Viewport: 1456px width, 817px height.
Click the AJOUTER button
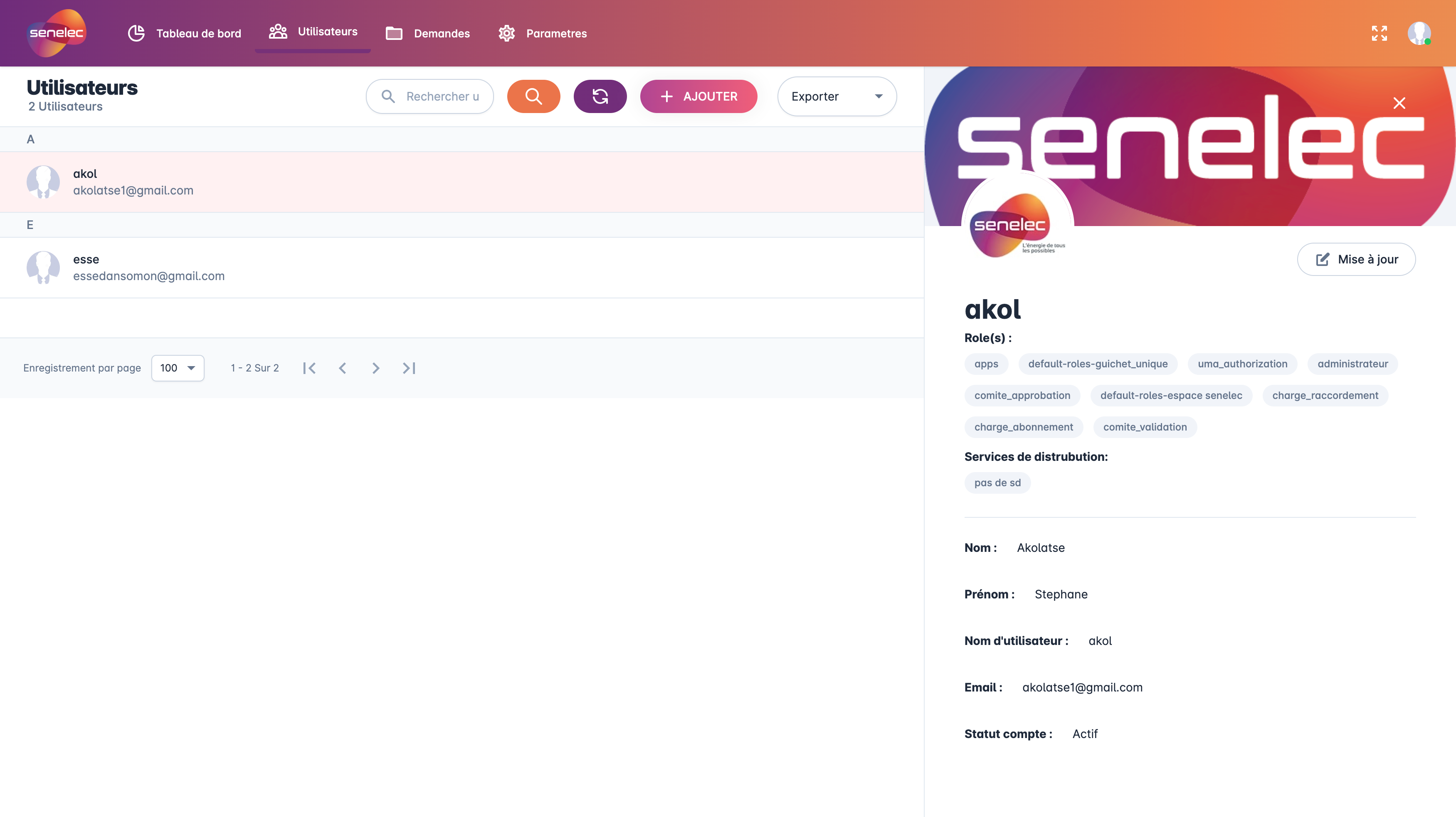point(698,96)
